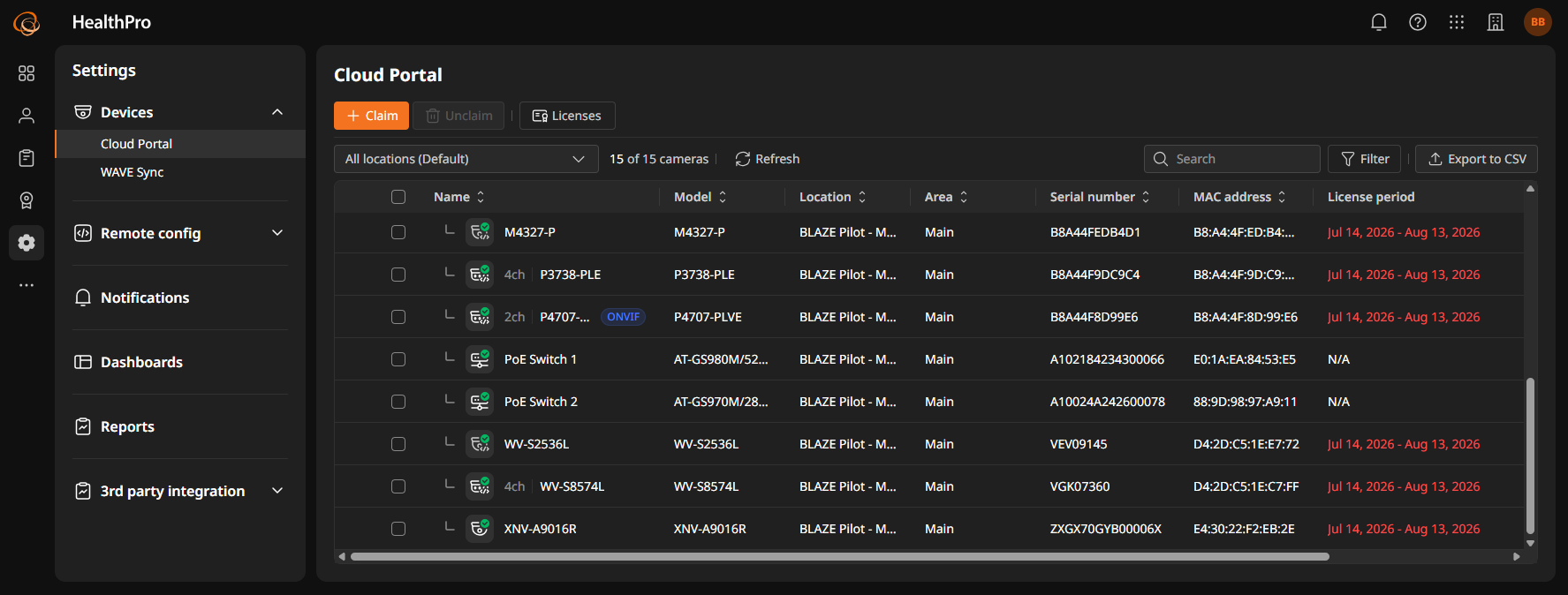Open the apps grid launcher icon

coord(1457,22)
